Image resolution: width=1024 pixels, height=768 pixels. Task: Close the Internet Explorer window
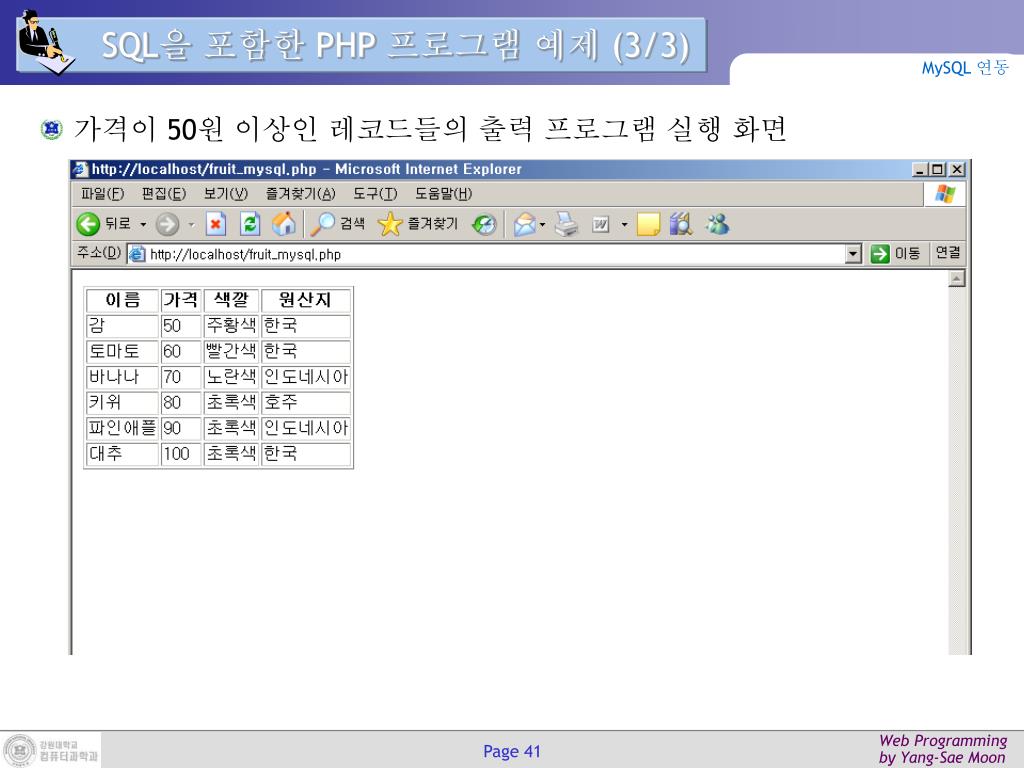[957, 170]
